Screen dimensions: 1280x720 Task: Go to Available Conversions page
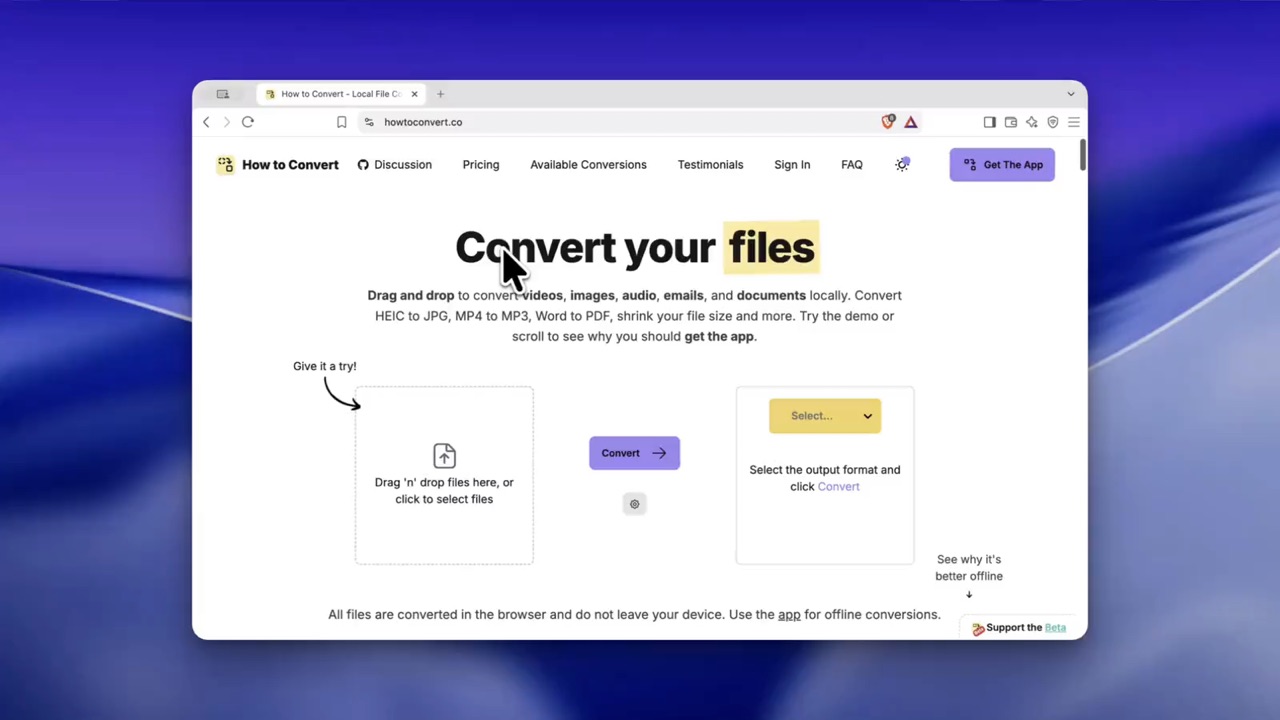point(588,165)
